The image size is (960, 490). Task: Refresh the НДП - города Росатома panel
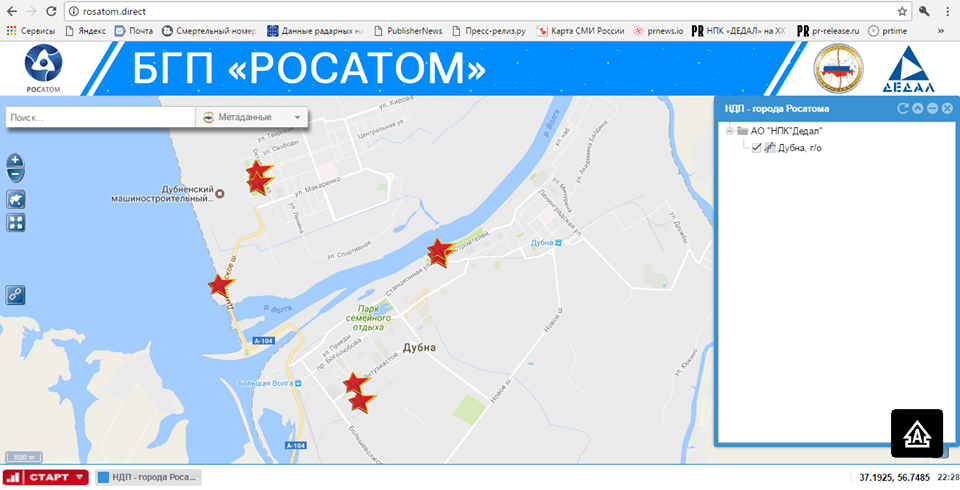902,108
